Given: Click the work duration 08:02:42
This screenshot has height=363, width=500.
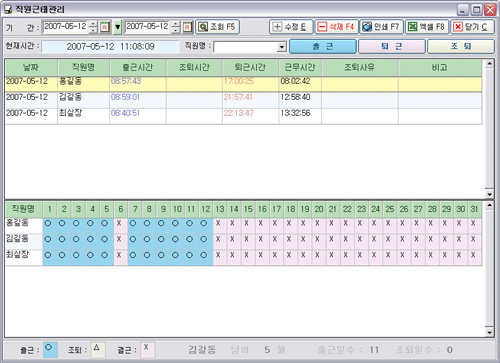Looking at the screenshot, I should tap(295, 81).
